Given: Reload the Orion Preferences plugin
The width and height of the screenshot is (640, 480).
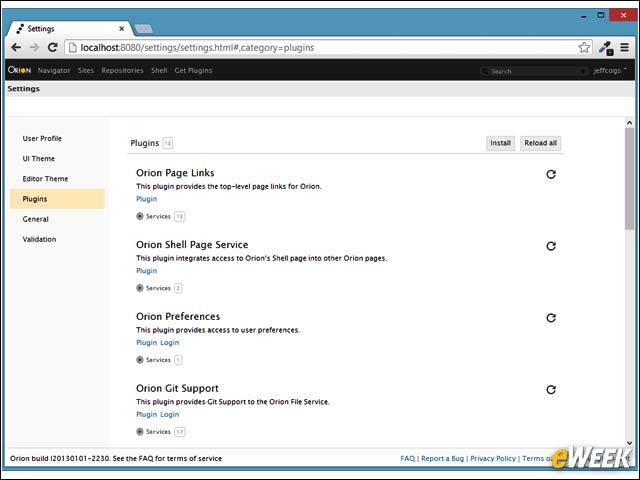Looking at the screenshot, I should (x=551, y=318).
